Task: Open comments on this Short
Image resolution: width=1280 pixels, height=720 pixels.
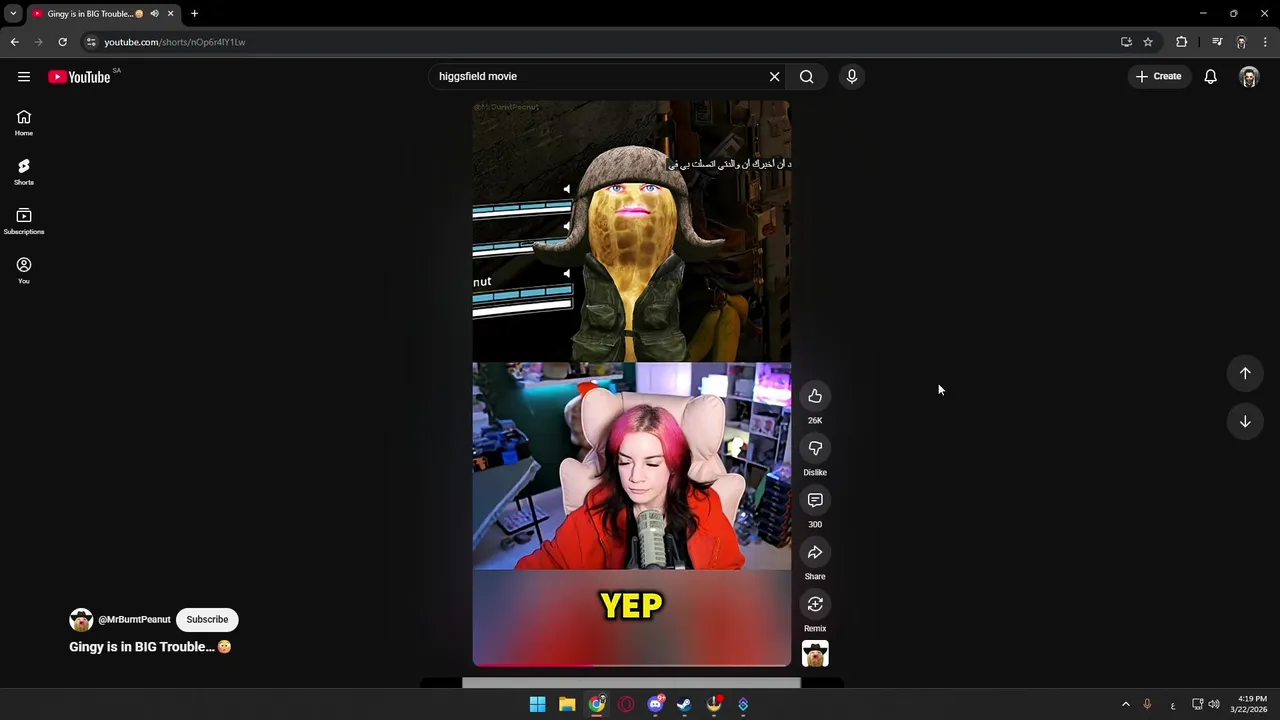Action: [815, 500]
